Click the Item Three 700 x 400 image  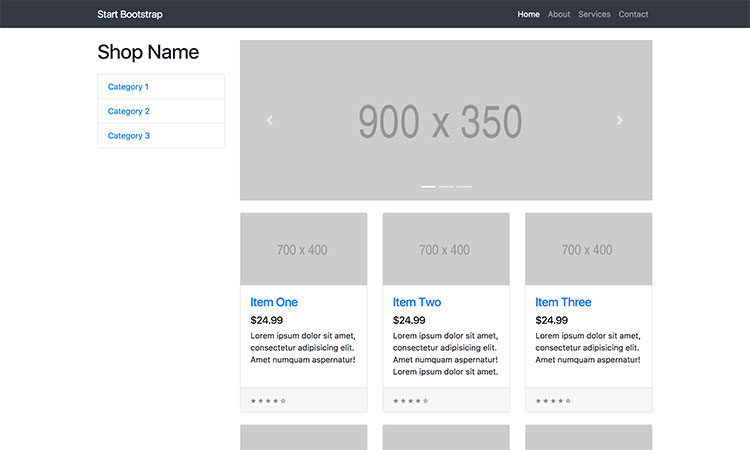(x=588, y=249)
